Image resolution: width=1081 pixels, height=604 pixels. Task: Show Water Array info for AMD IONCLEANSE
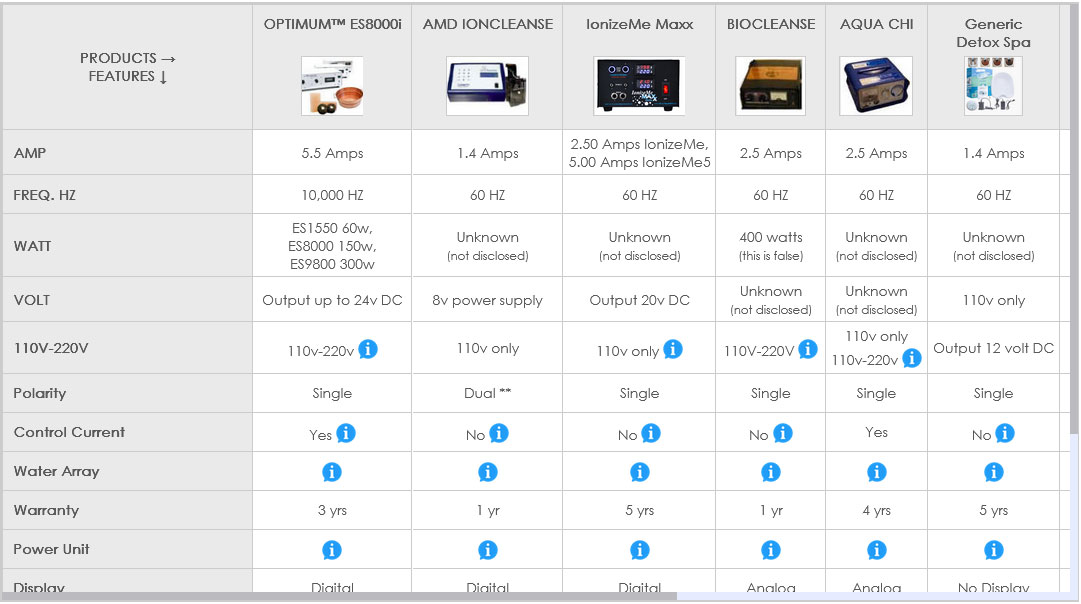487,472
